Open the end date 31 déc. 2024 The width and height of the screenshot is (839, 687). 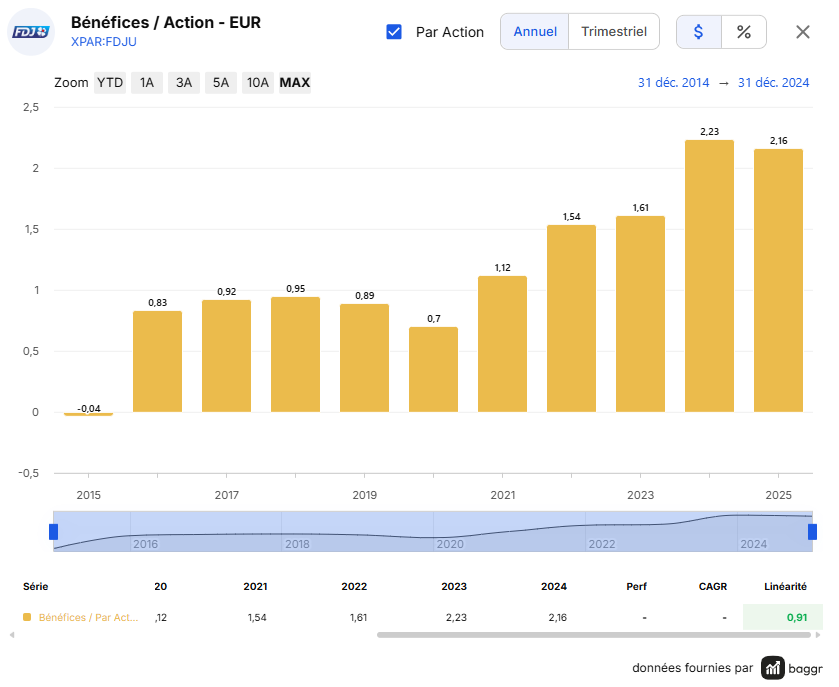point(773,83)
